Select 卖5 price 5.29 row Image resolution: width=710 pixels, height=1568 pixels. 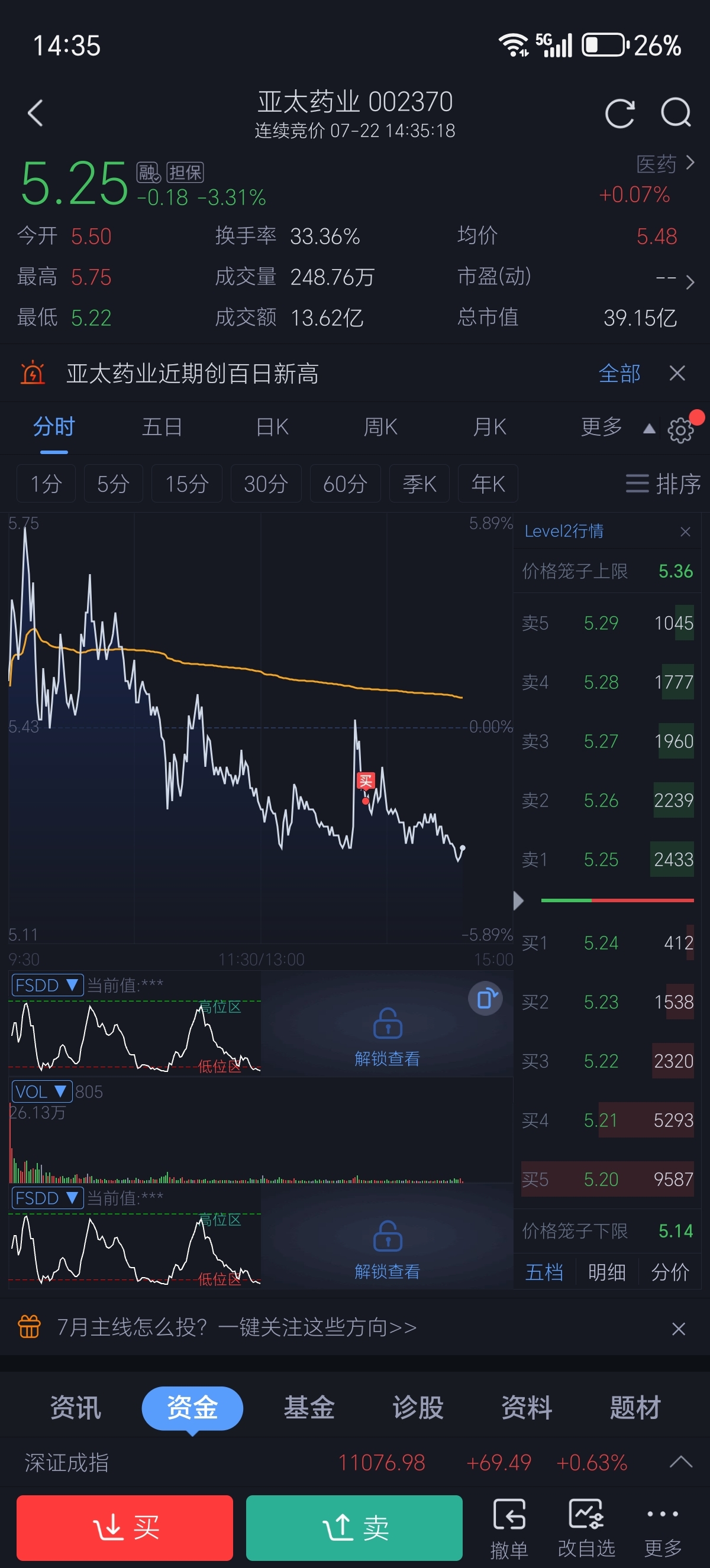coord(608,623)
